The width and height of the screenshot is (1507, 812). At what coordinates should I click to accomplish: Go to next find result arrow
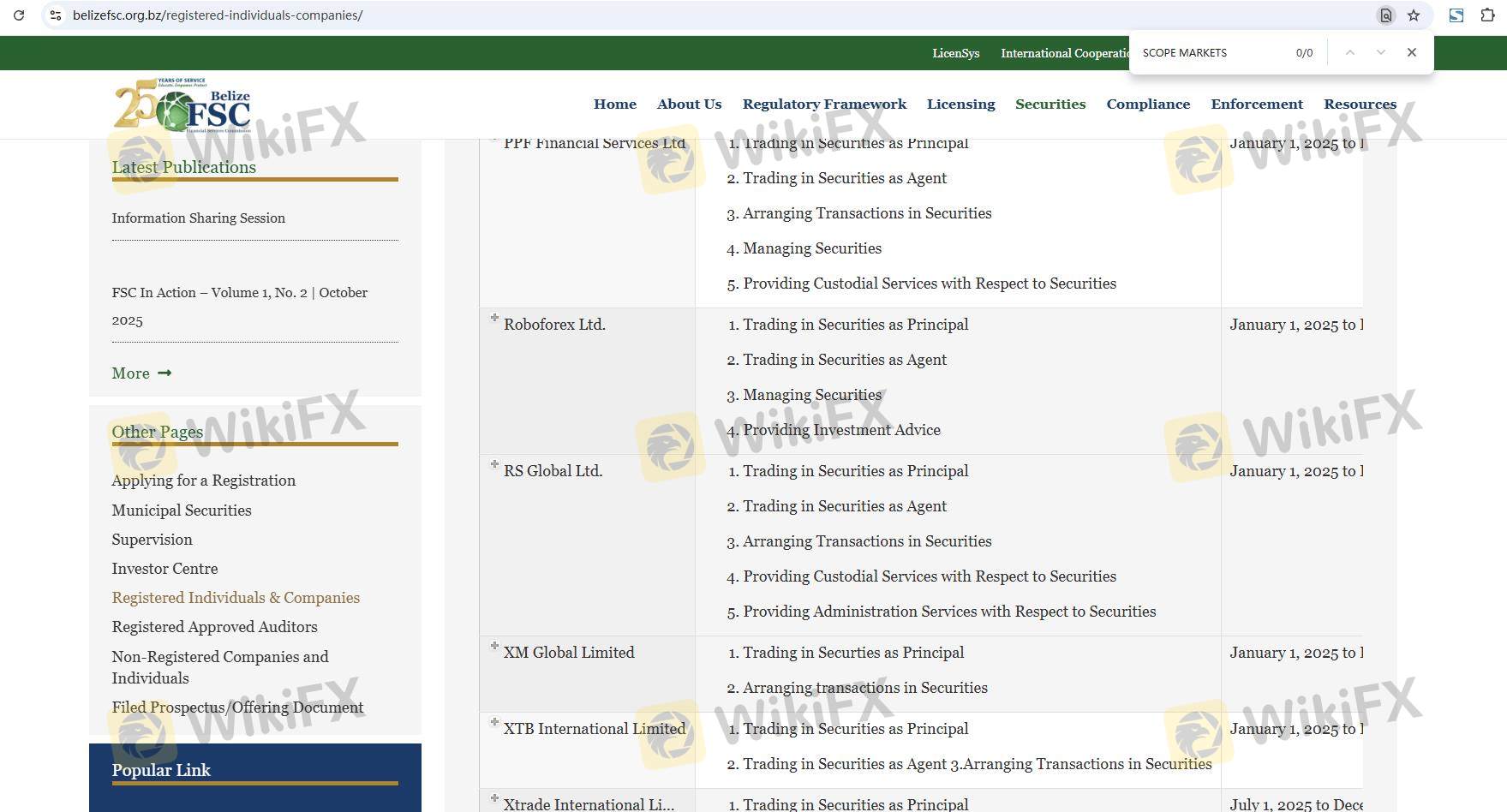[x=1380, y=52]
